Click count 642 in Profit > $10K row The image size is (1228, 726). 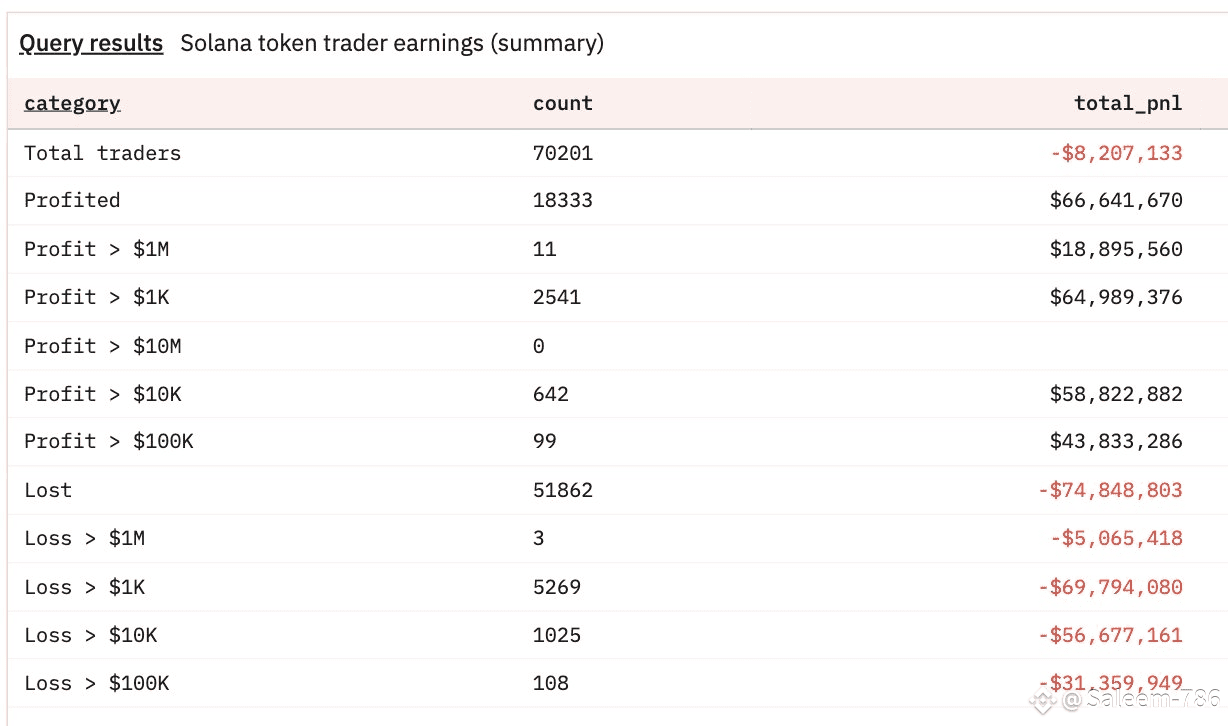550,394
